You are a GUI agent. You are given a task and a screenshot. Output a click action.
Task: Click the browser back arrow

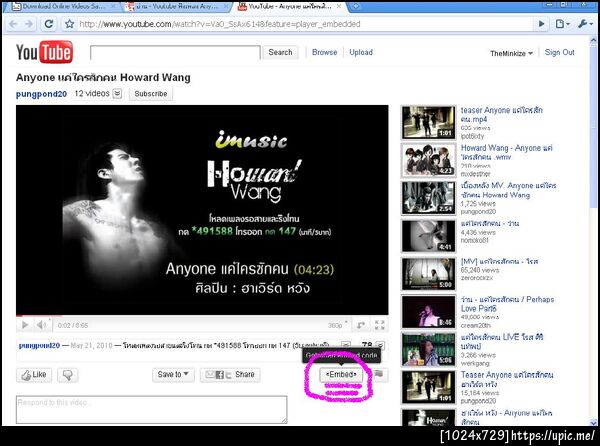pos(13,24)
